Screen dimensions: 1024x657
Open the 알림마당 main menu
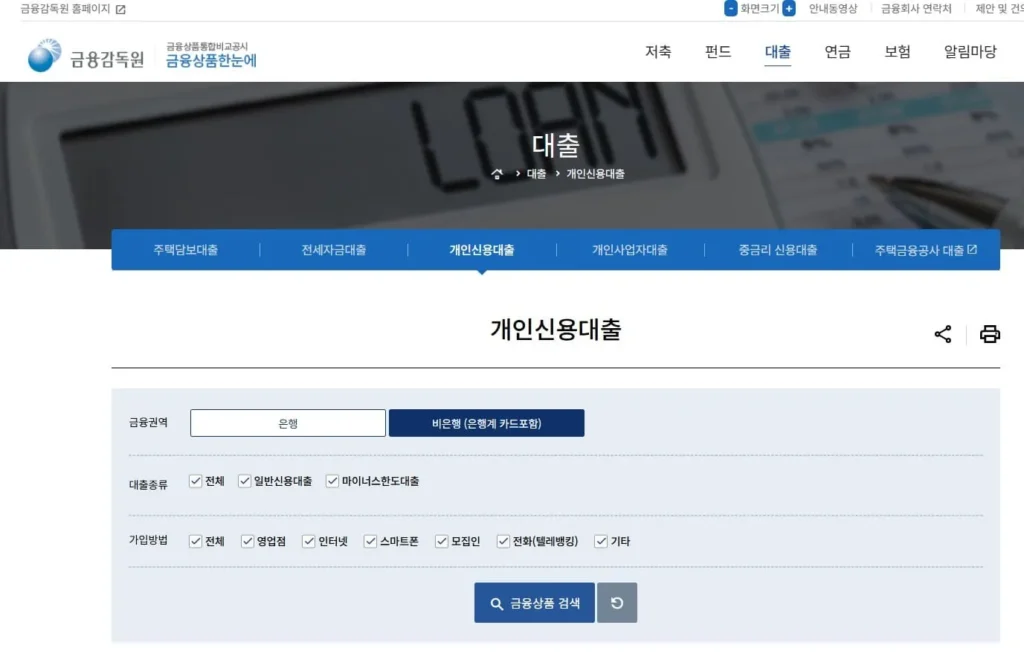click(x=970, y=52)
